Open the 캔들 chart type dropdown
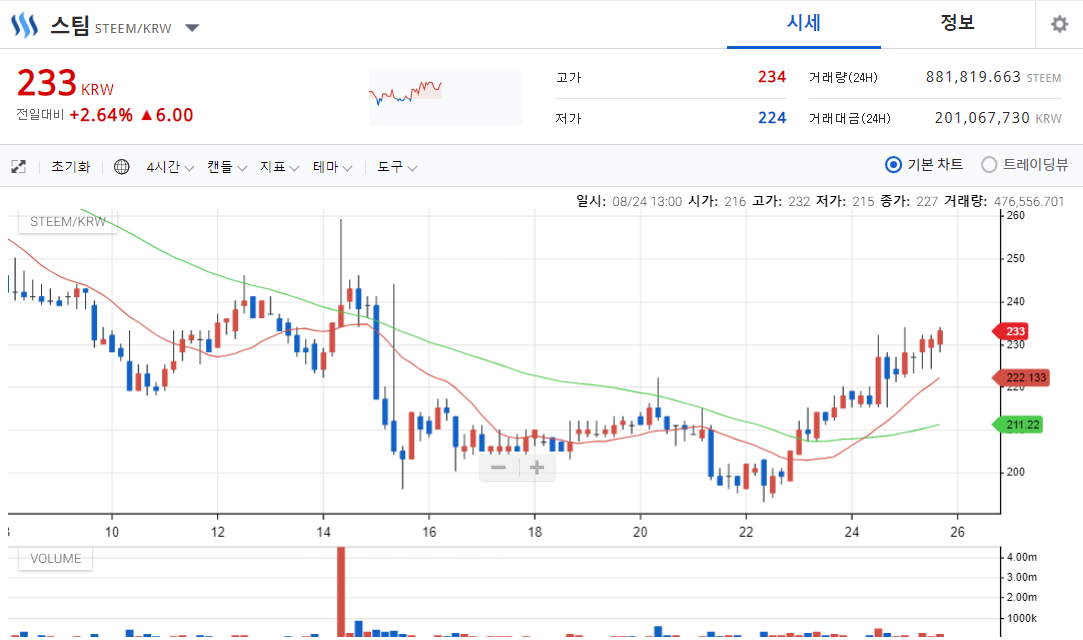The width and height of the screenshot is (1083, 640). [x=227, y=167]
